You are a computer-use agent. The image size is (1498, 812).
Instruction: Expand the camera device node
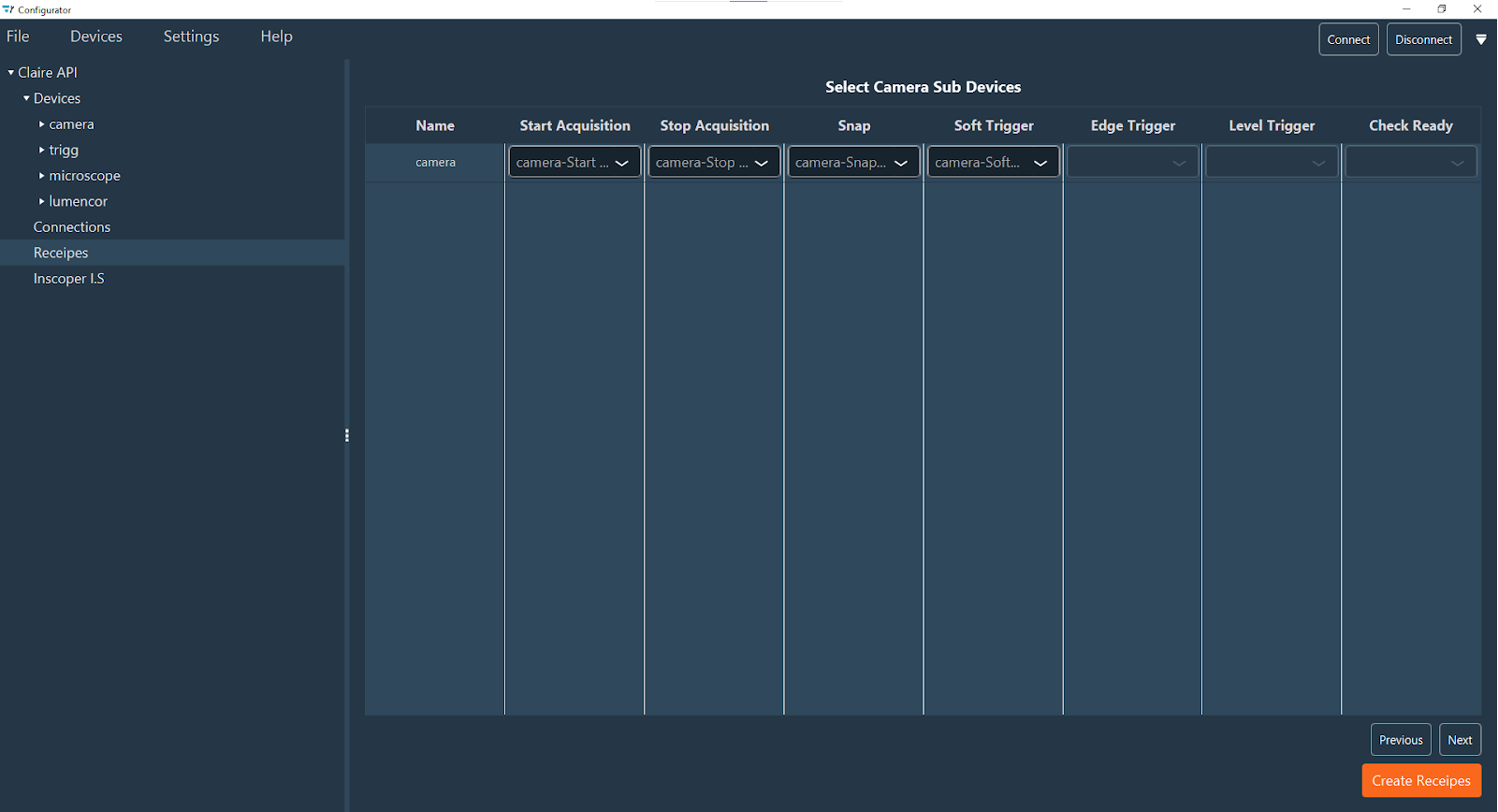tap(41, 124)
